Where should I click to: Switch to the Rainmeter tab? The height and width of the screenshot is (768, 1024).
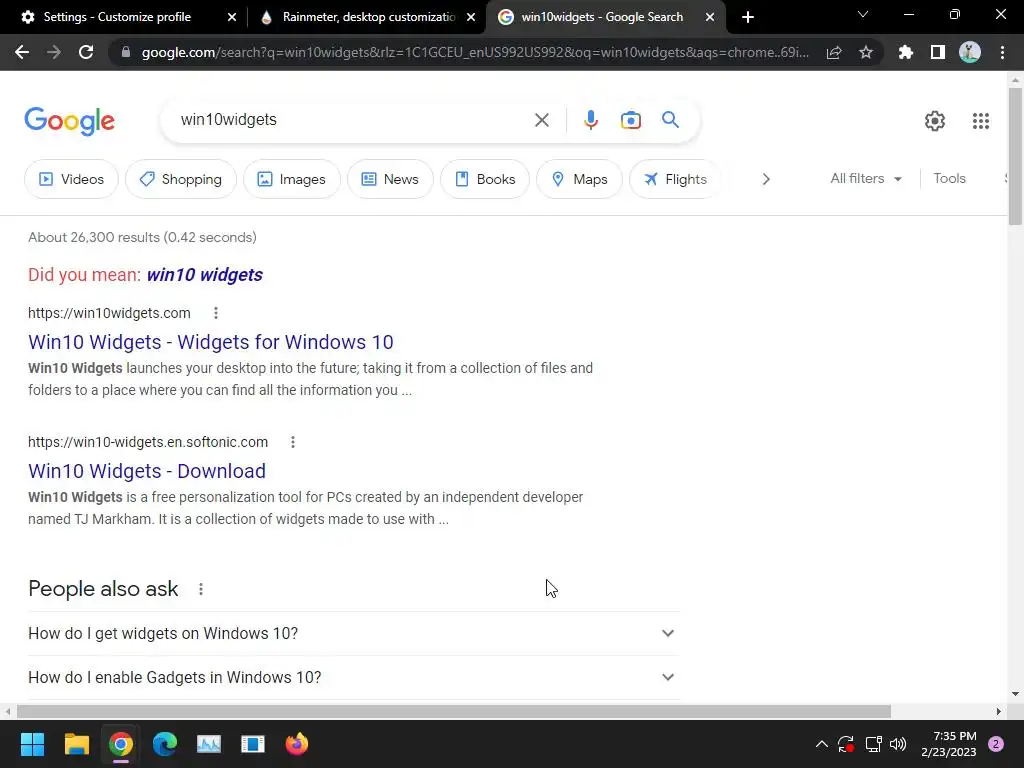pos(368,17)
